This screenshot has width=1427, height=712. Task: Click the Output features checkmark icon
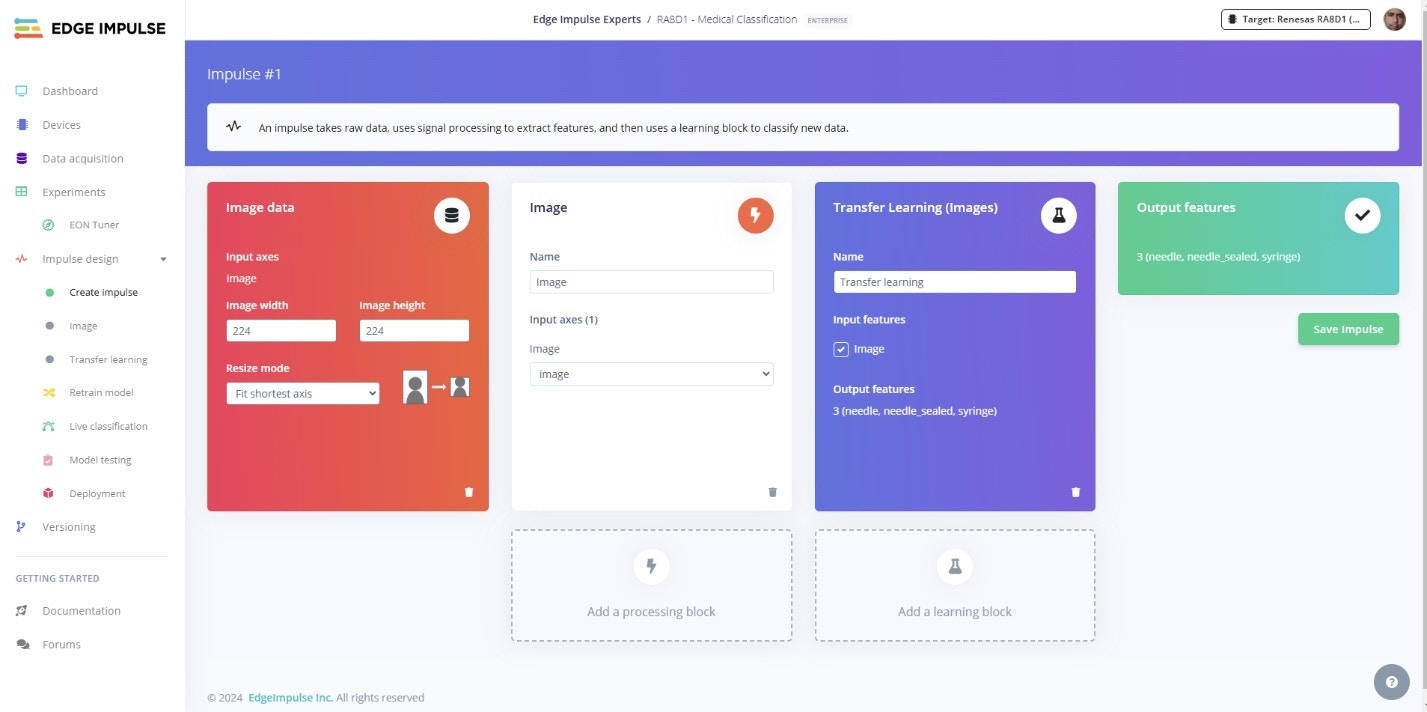pos(1362,215)
